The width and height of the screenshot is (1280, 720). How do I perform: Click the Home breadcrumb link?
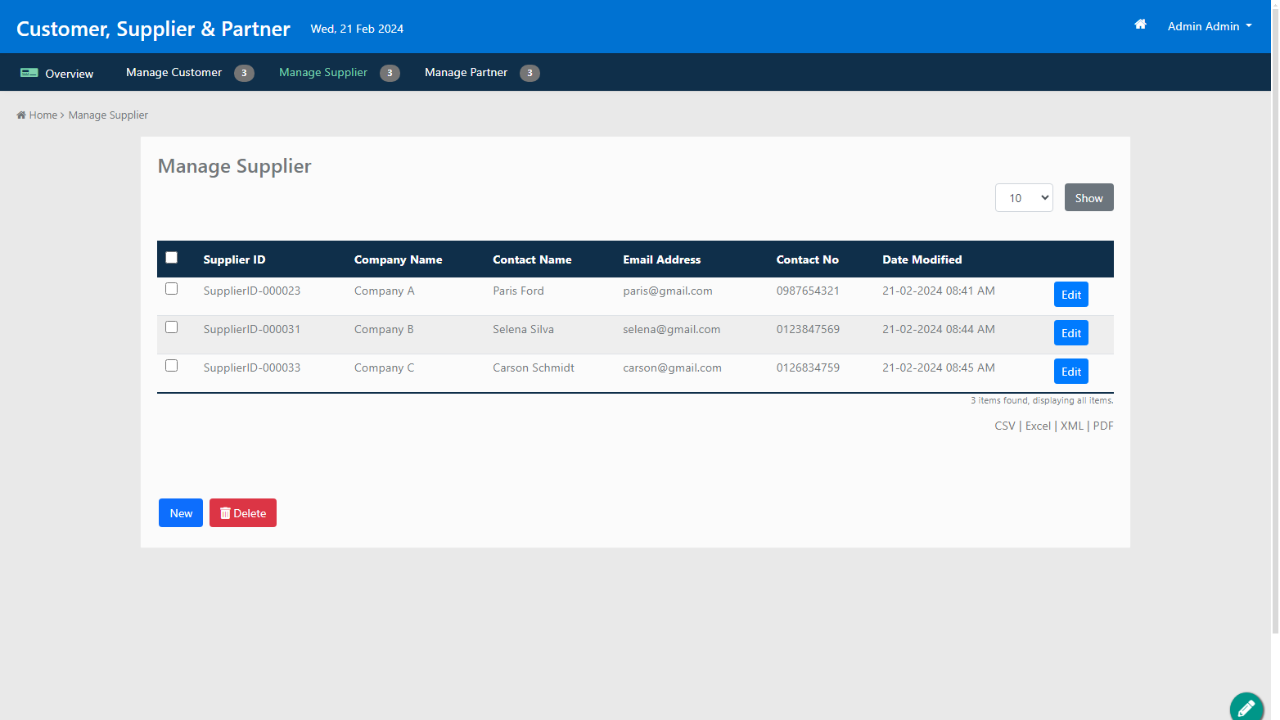point(42,115)
